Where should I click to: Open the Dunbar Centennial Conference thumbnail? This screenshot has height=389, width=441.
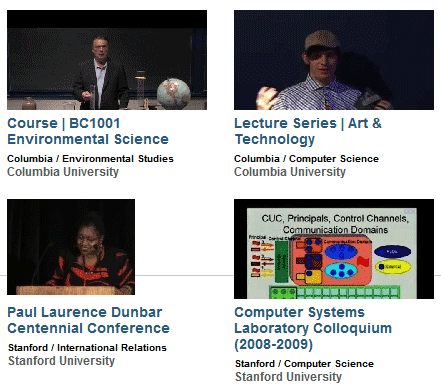[x=71, y=247]
